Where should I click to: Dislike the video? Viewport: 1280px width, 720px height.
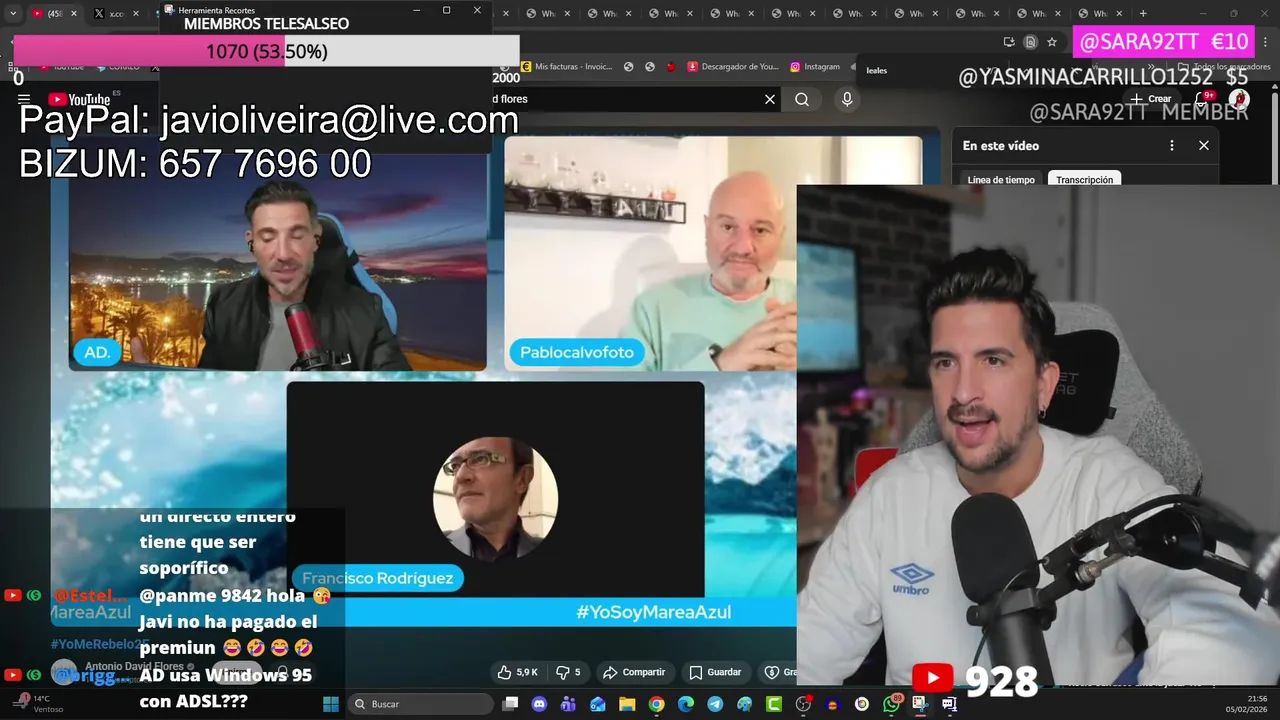pos(568,672)
